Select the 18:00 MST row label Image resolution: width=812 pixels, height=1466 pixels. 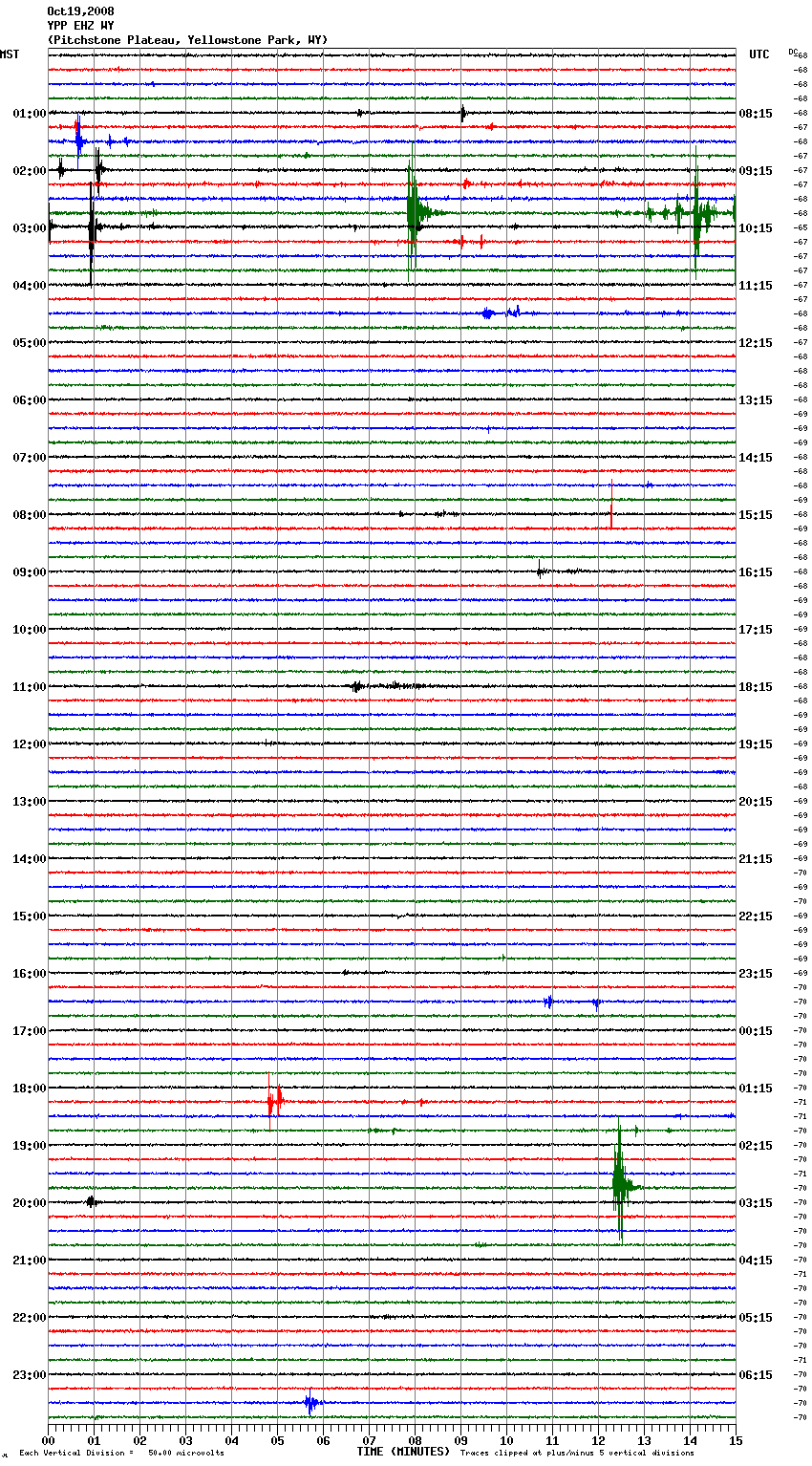30,1089
